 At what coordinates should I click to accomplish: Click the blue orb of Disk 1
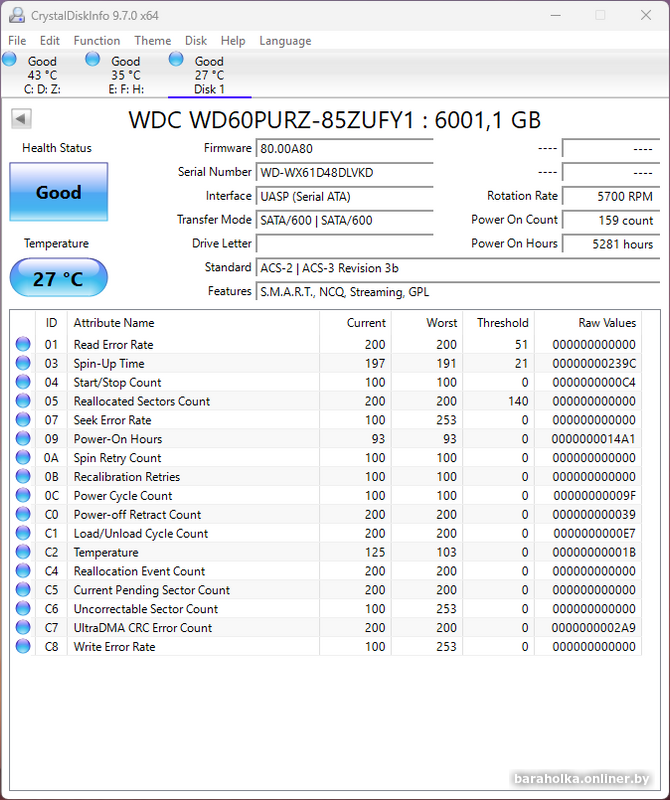tap(176, 59)
